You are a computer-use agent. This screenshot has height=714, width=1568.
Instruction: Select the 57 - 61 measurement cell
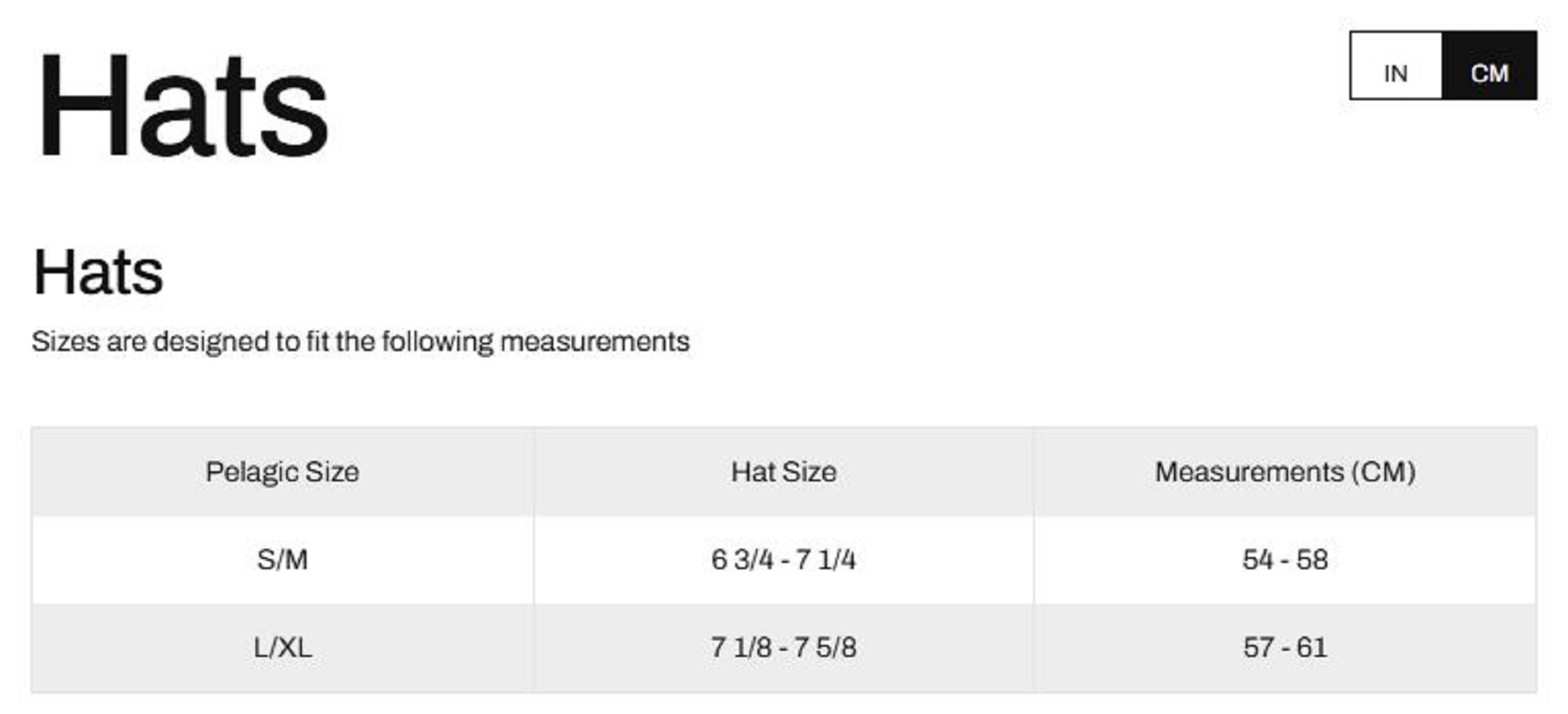tap(1285, 647)
